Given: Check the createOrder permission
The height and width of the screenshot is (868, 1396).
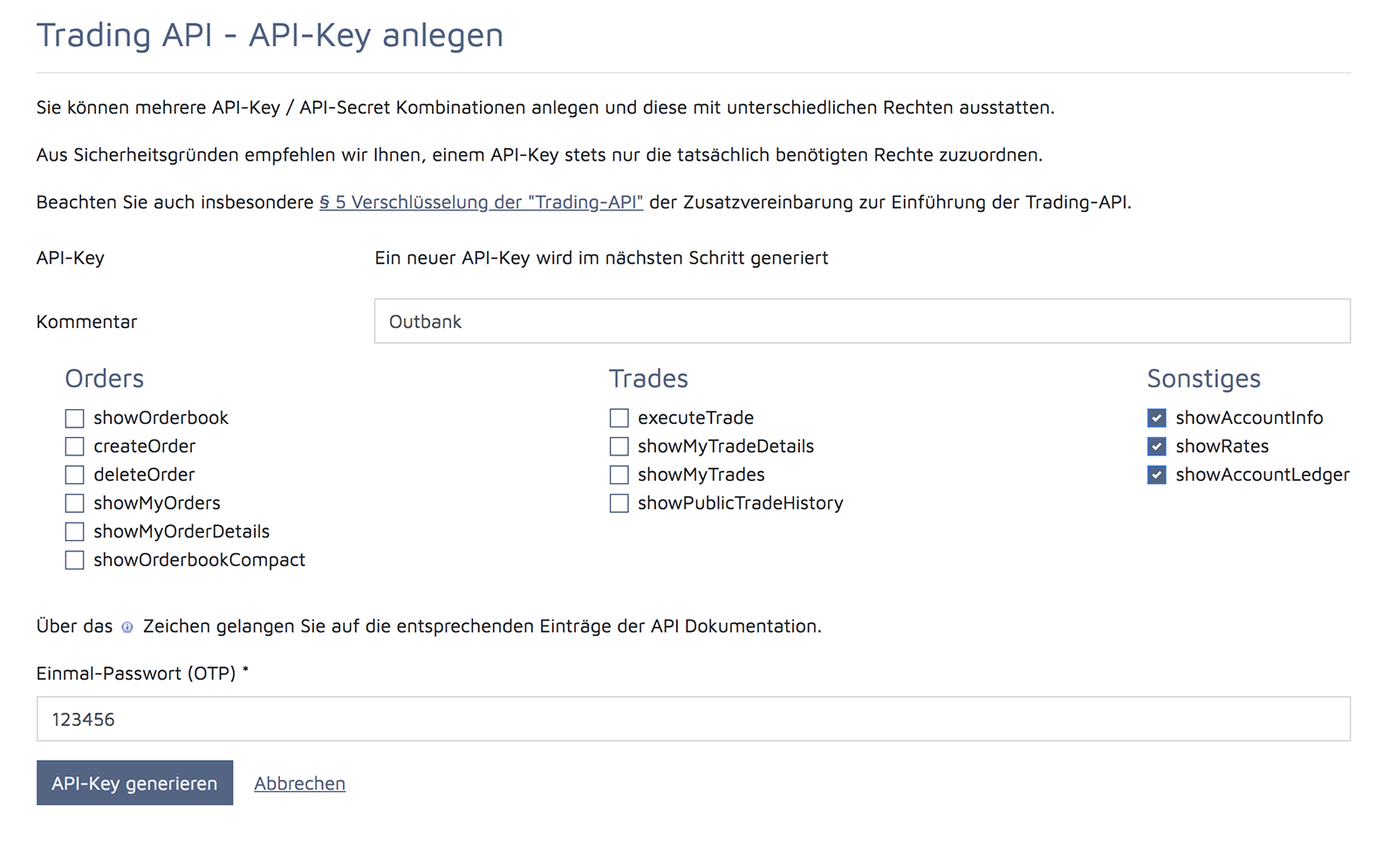Looking at the screenshot, I should pos(75,447).
